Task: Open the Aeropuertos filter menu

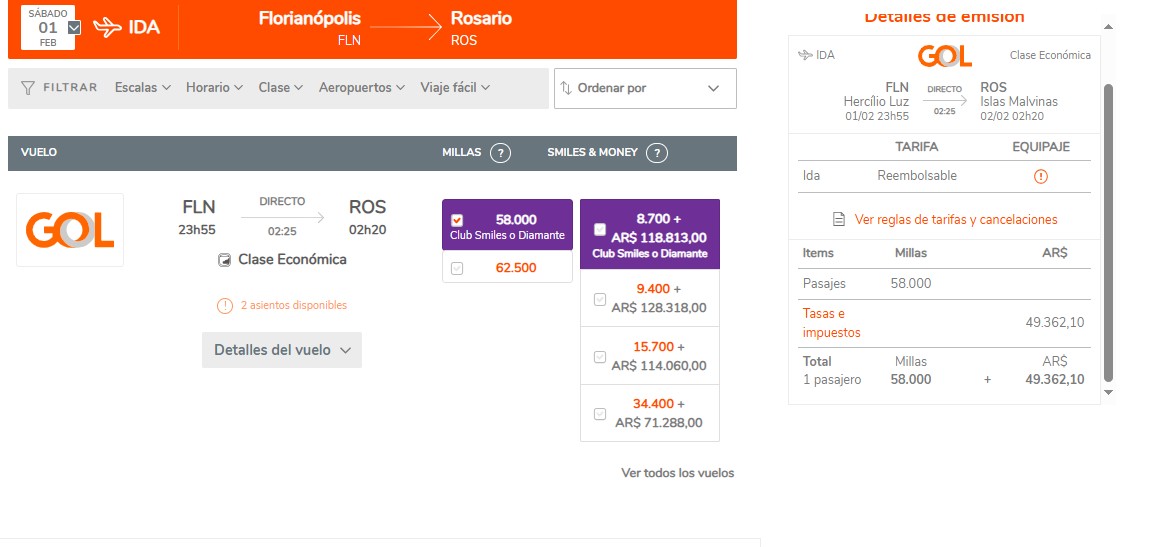Action: point(362,88)
